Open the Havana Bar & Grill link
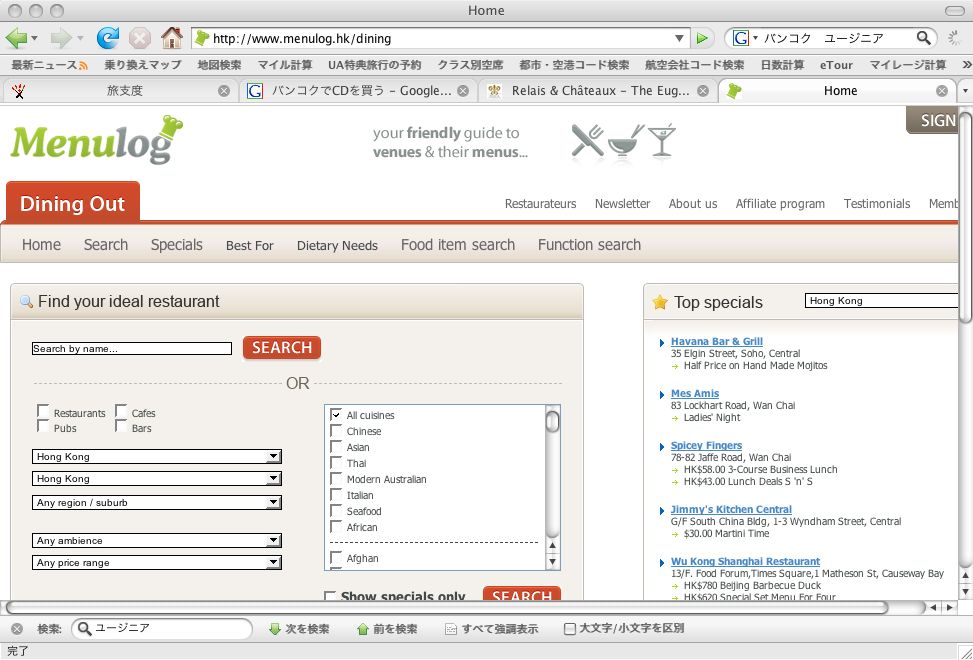Screen dimensions: 973x660 point(717,341)
